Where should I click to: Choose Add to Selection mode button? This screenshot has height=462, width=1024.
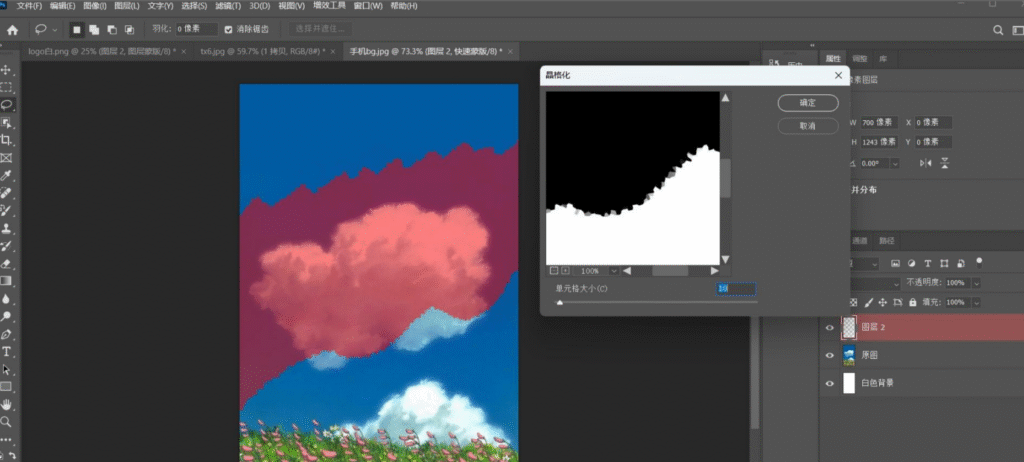(94, 29)
